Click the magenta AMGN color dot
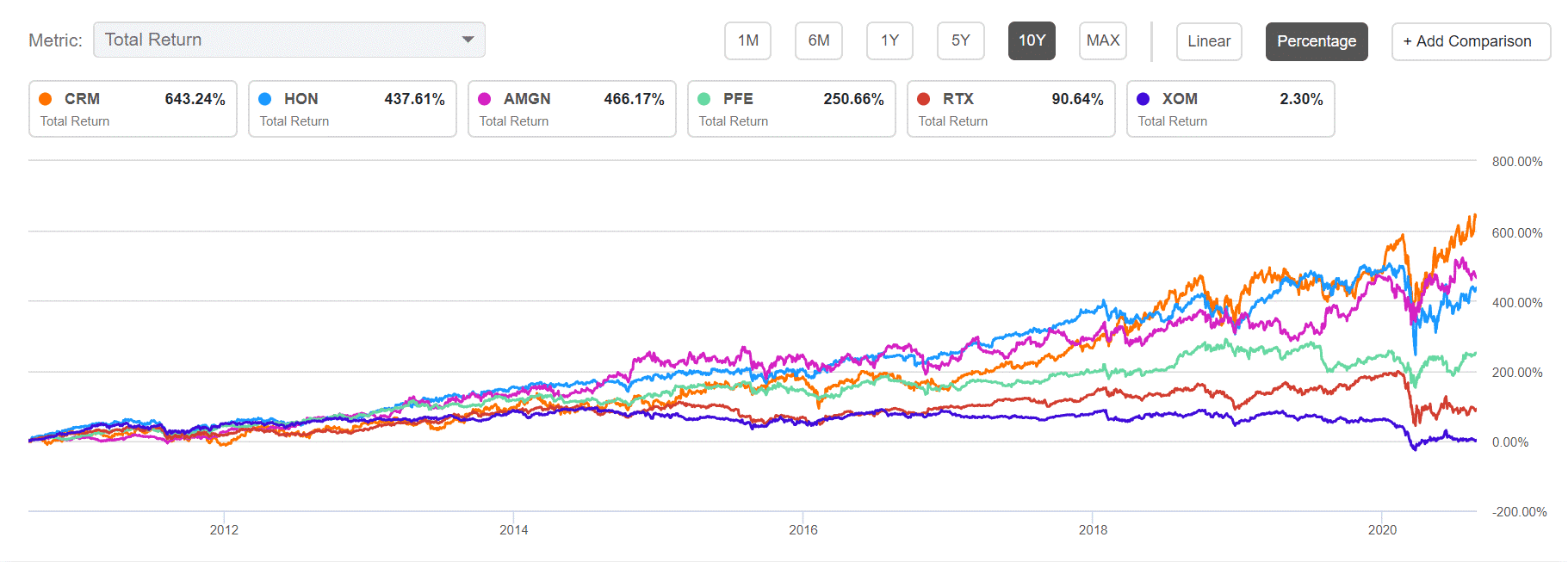 tap(485, 99)
